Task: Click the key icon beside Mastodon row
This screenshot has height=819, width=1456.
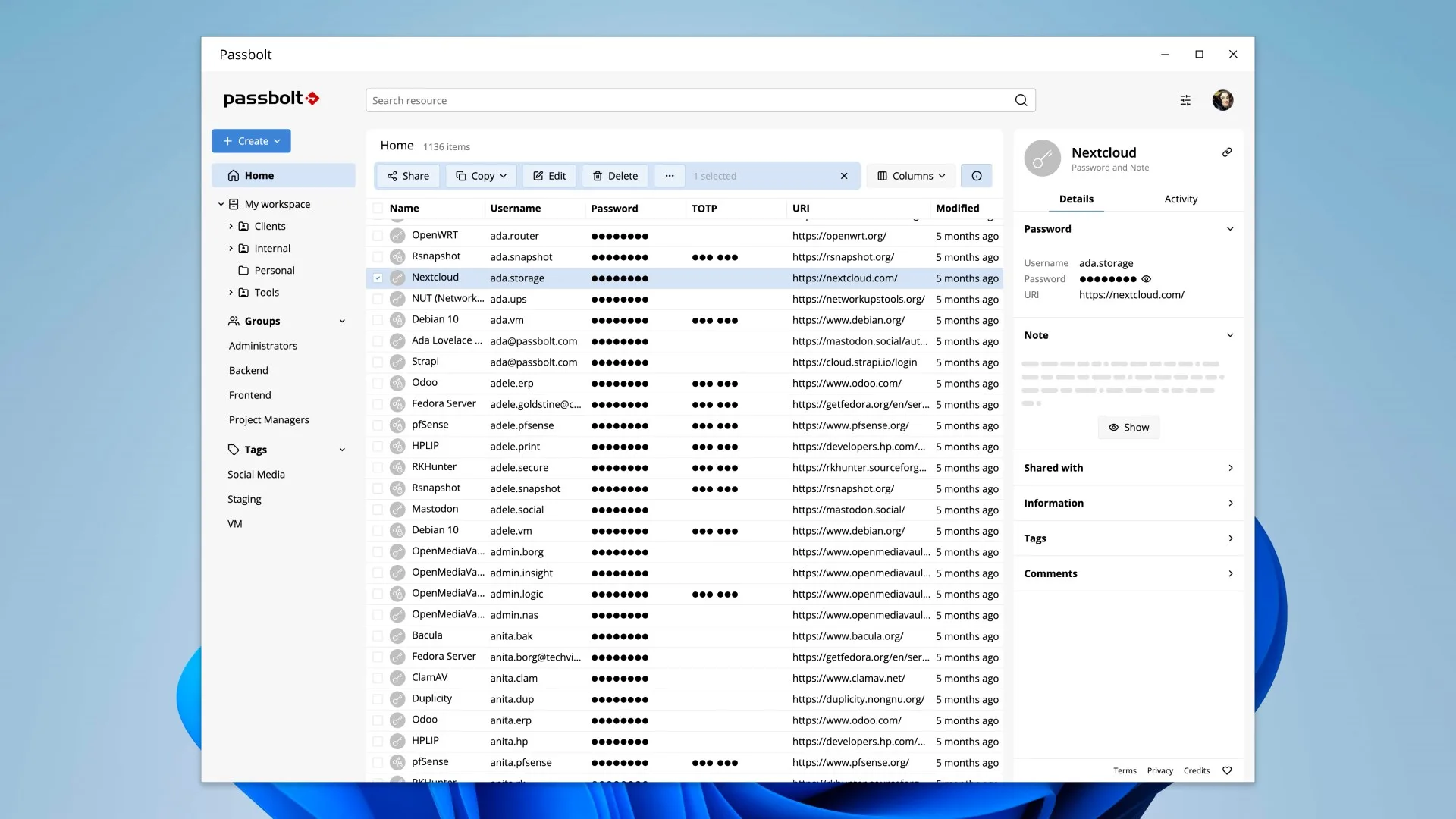Action: click(x=397, y=510)
